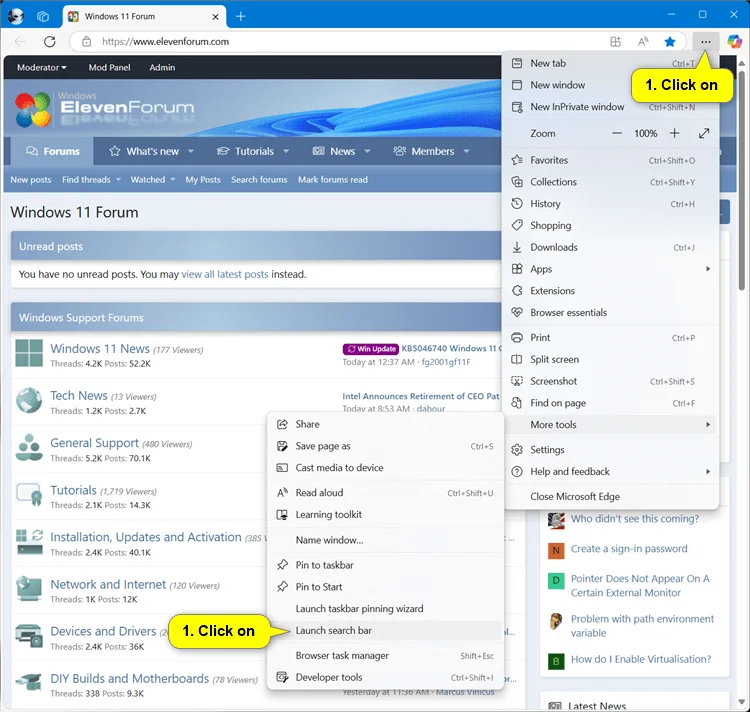Click the Admin link
The height and width of the screenshot is (712, 750).
tap(162, 67)
